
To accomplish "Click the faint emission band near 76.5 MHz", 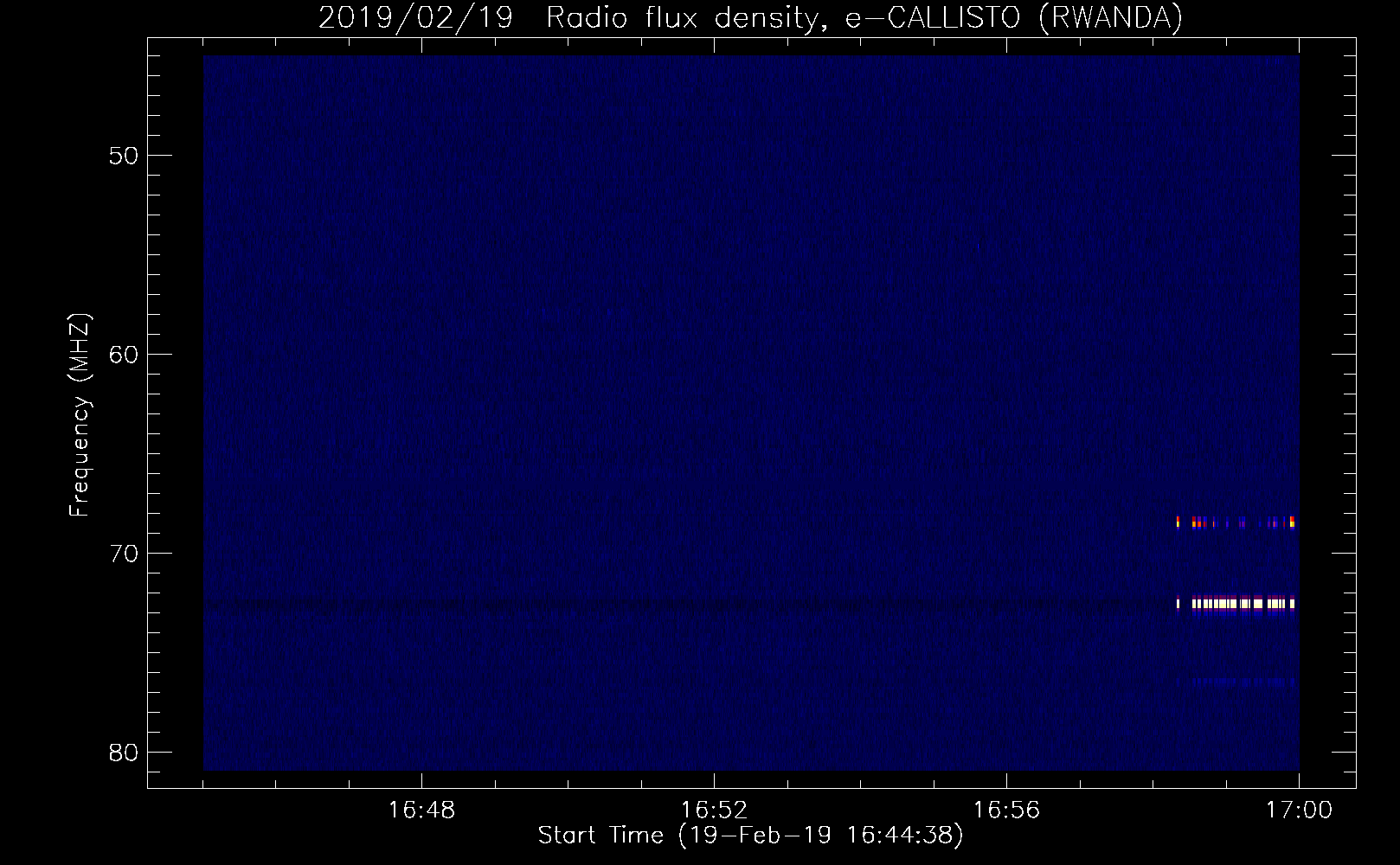I will click(1236, 682).
